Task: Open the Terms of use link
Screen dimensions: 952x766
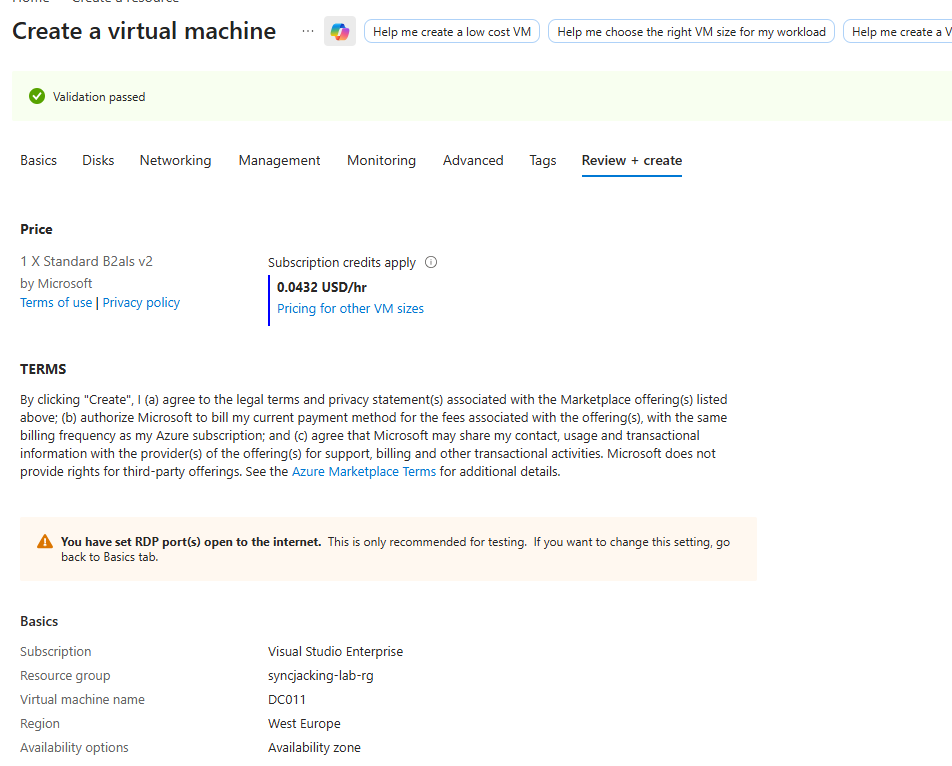Action: point(56,302)
